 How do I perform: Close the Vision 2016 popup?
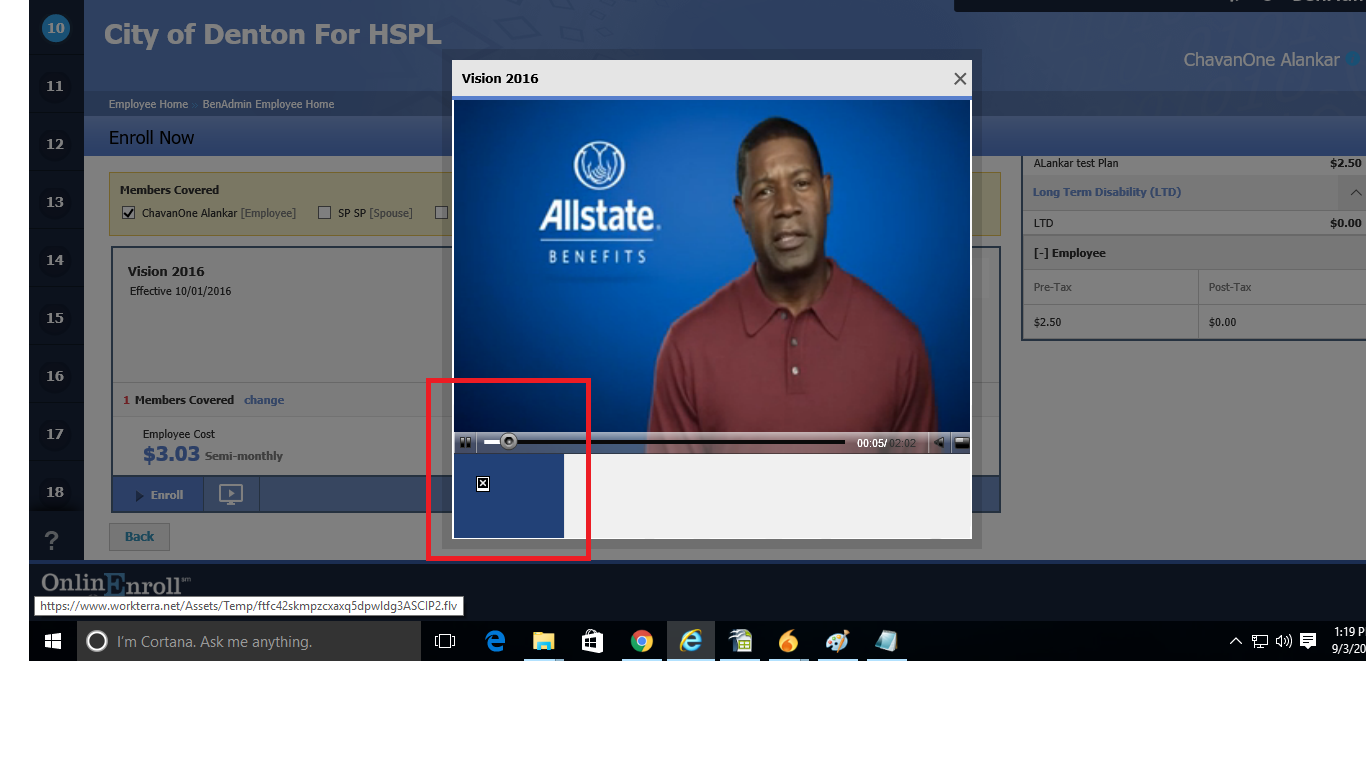click(960, 79)
